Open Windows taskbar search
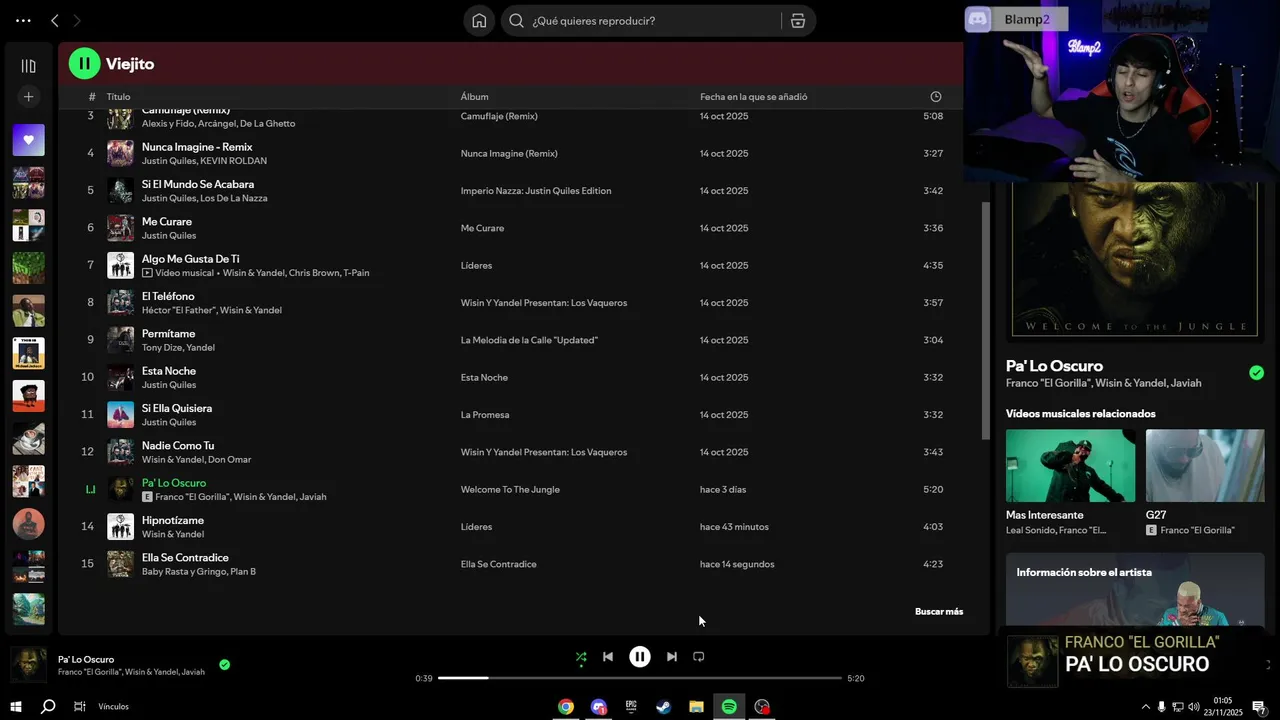 (x=48, y=707)
